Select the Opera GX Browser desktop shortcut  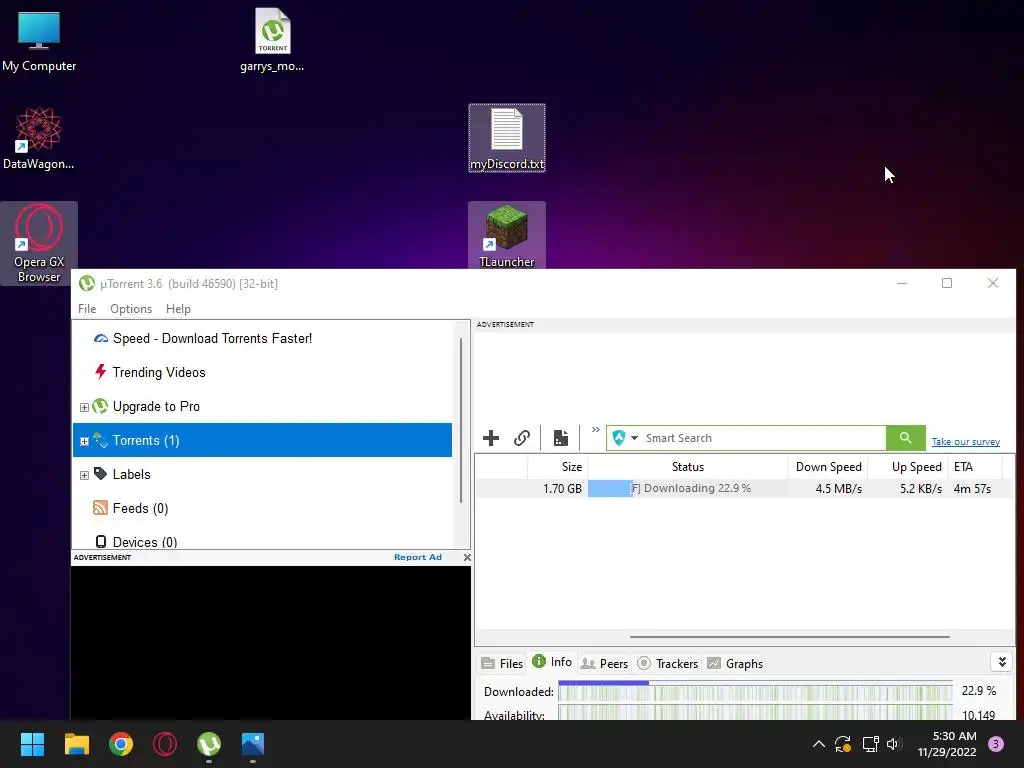(39, 243)
